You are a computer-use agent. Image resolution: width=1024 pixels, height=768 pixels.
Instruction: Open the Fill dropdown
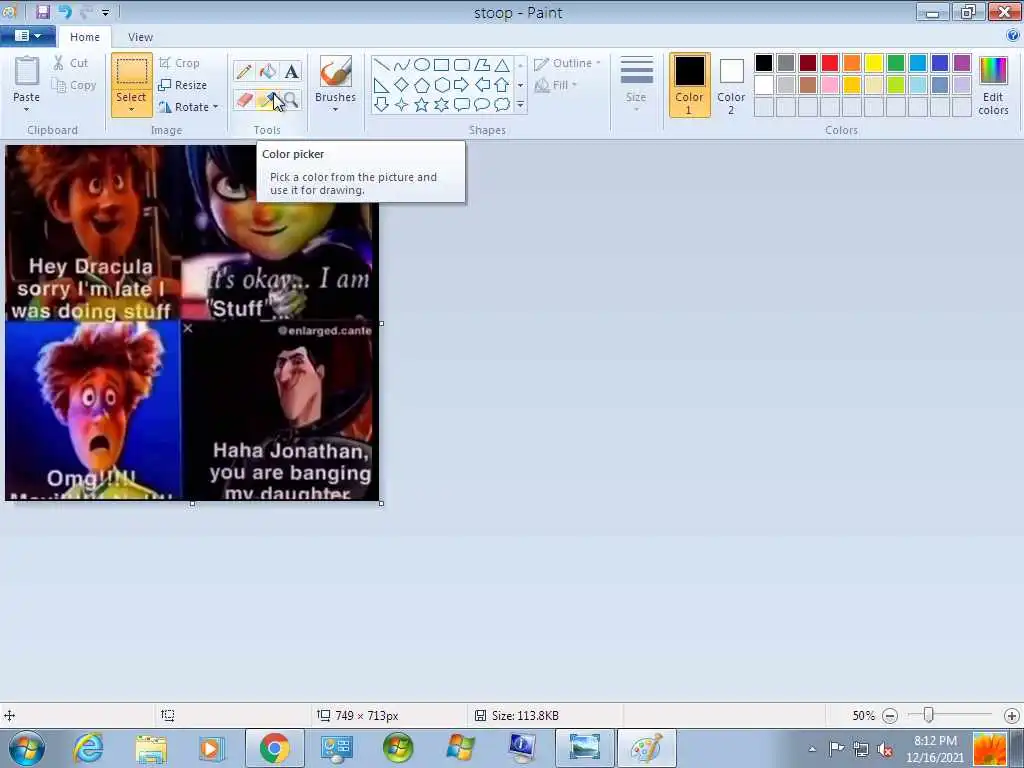[x=556, y=85]
